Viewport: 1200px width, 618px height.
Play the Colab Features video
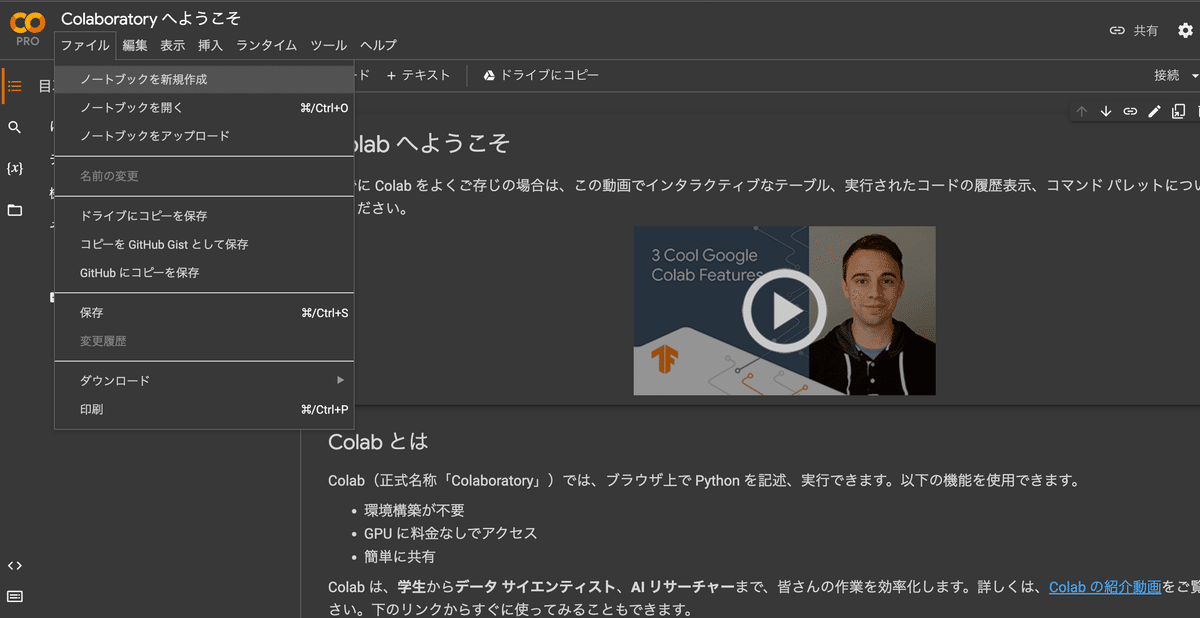point(785,311)
